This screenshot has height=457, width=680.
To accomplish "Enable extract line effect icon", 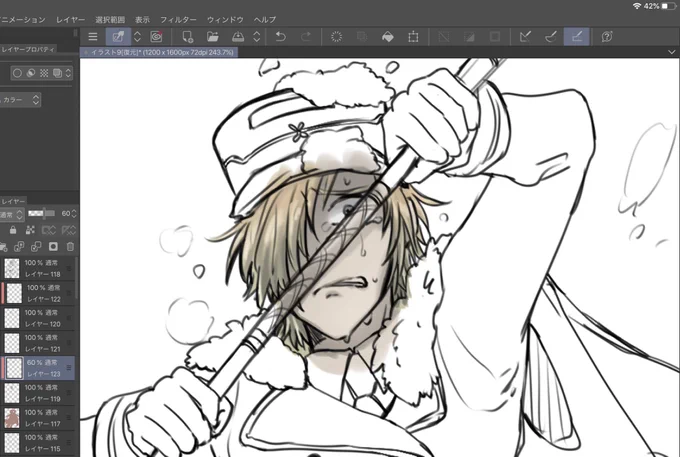I will (x=31, y=73).
